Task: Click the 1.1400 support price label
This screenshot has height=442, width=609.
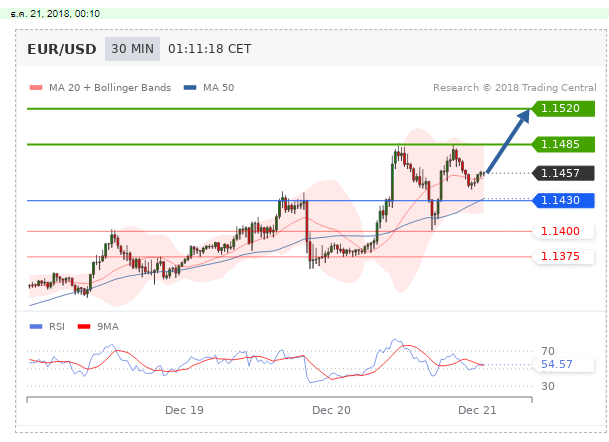Action: [564, 231]
